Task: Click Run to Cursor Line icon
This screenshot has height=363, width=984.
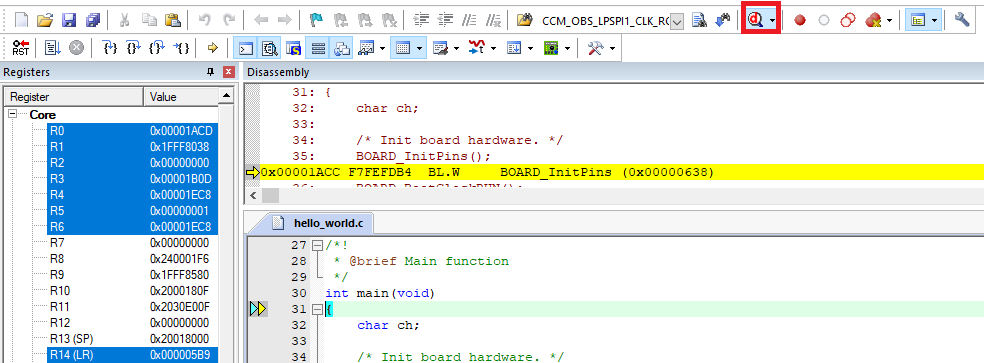Action: pos(181,48)
